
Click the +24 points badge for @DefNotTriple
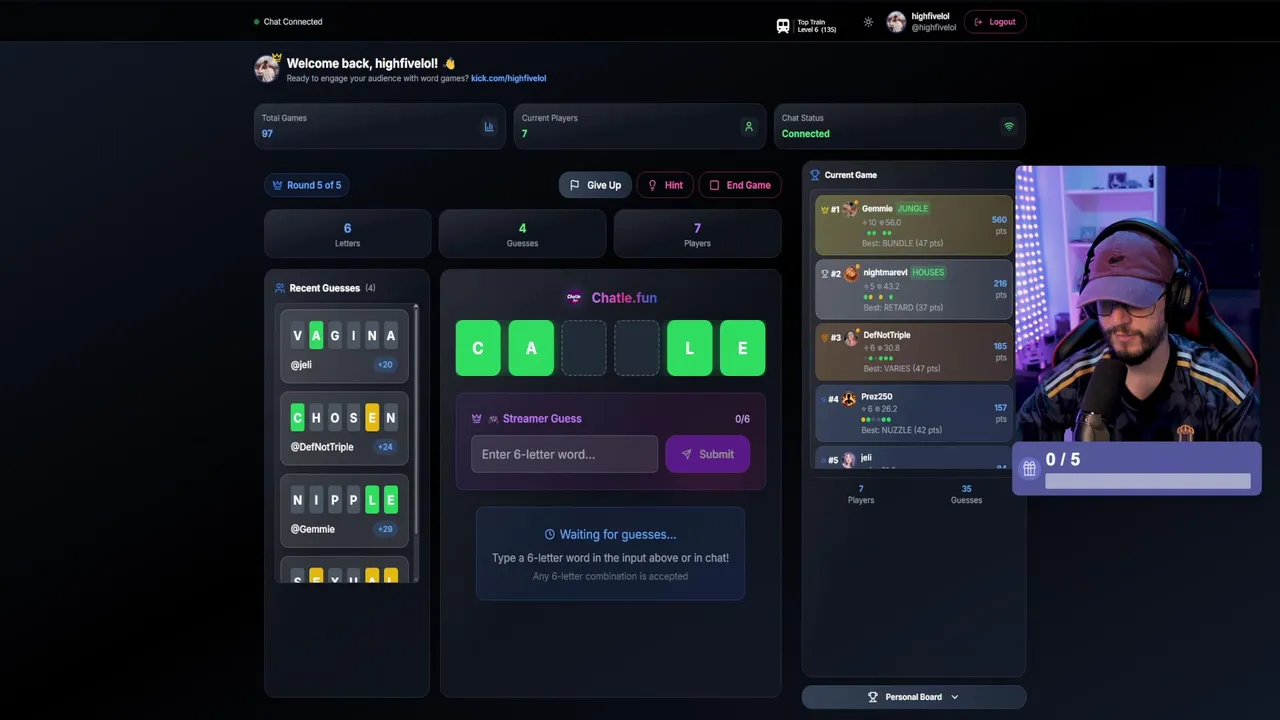pyautogui.click(x=385, y=447)
